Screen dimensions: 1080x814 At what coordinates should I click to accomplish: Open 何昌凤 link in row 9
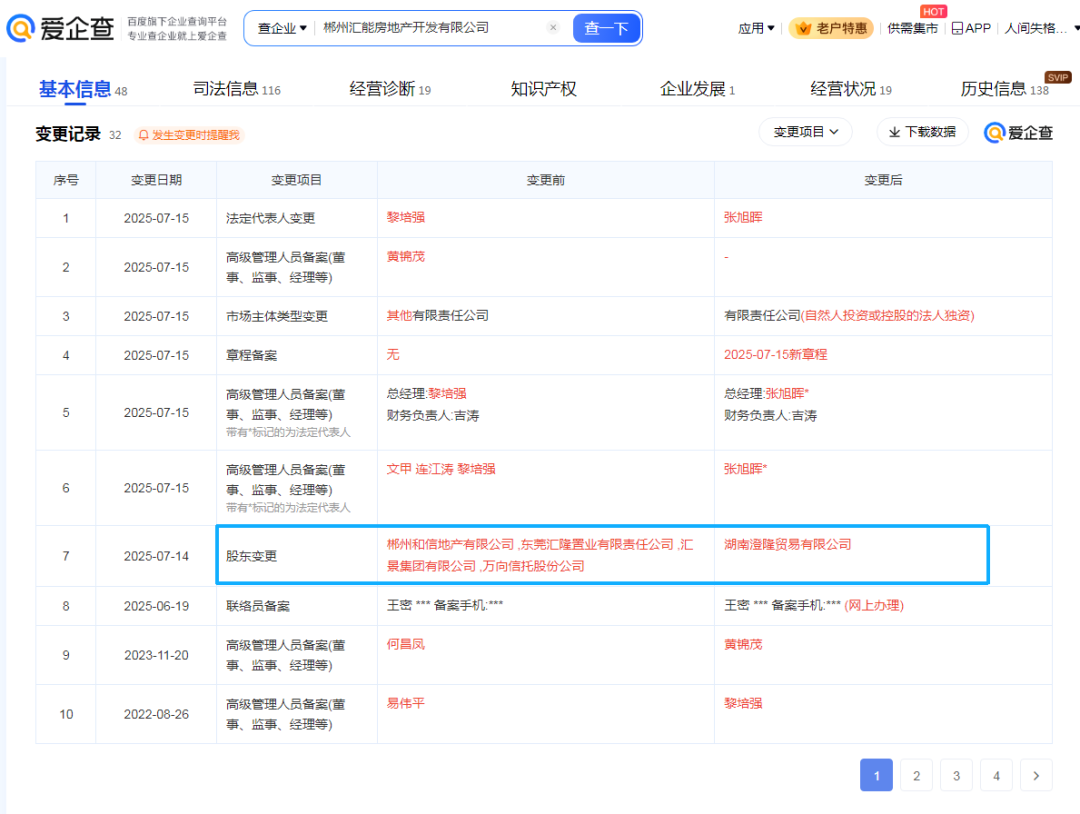coord(406,644)
